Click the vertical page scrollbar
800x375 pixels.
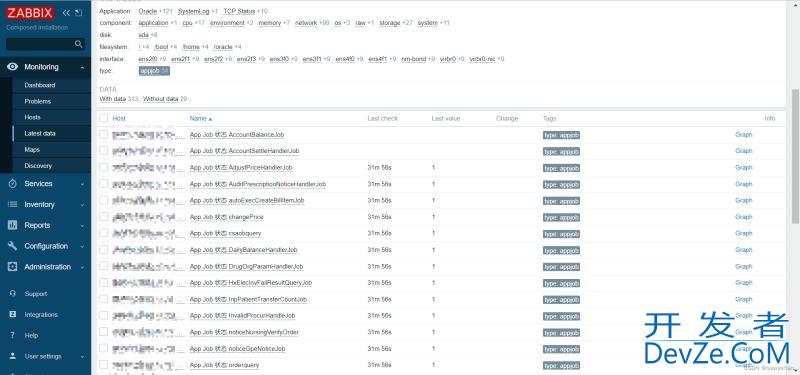795,156
